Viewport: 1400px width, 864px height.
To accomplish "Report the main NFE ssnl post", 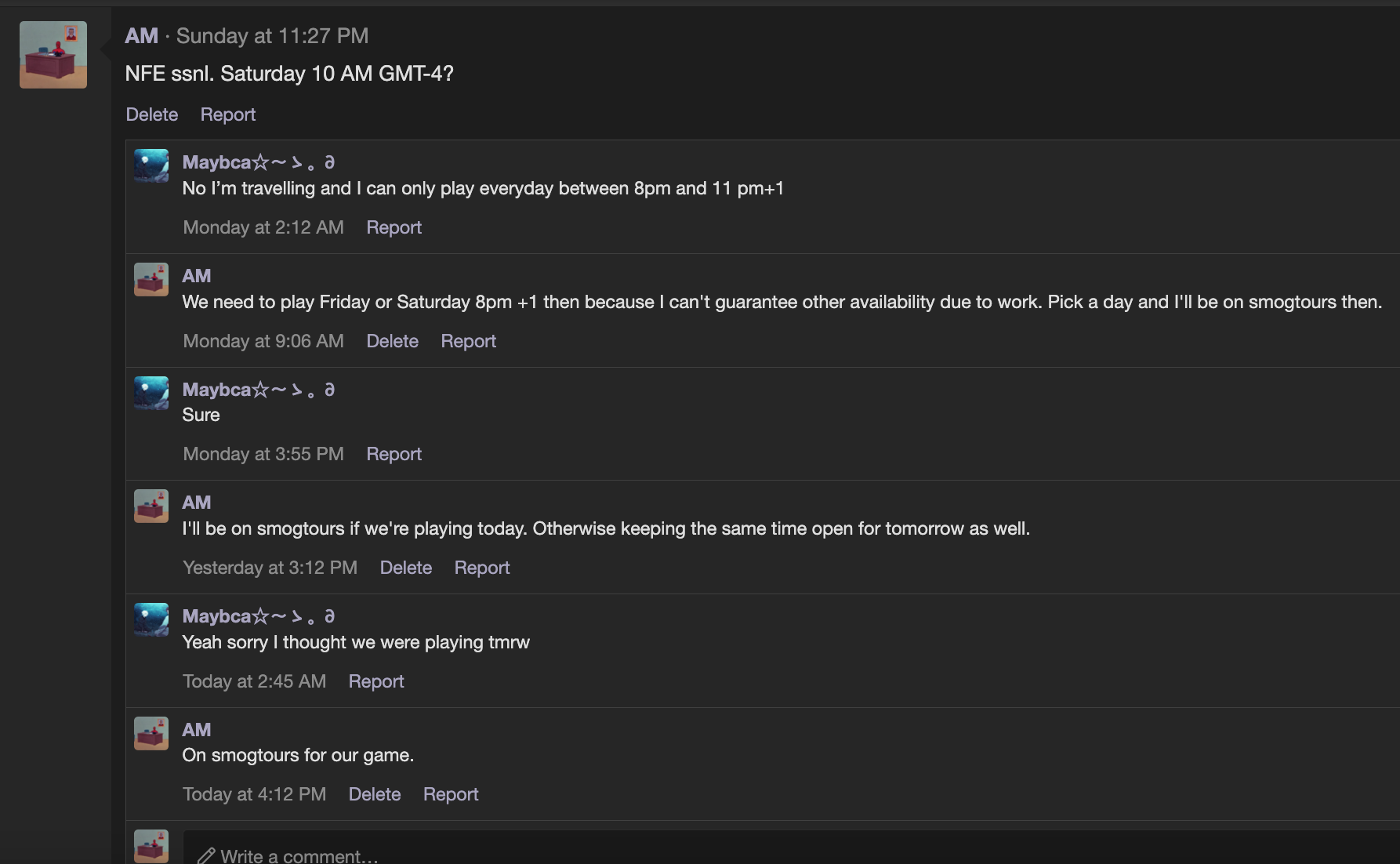I will [228, 114].
